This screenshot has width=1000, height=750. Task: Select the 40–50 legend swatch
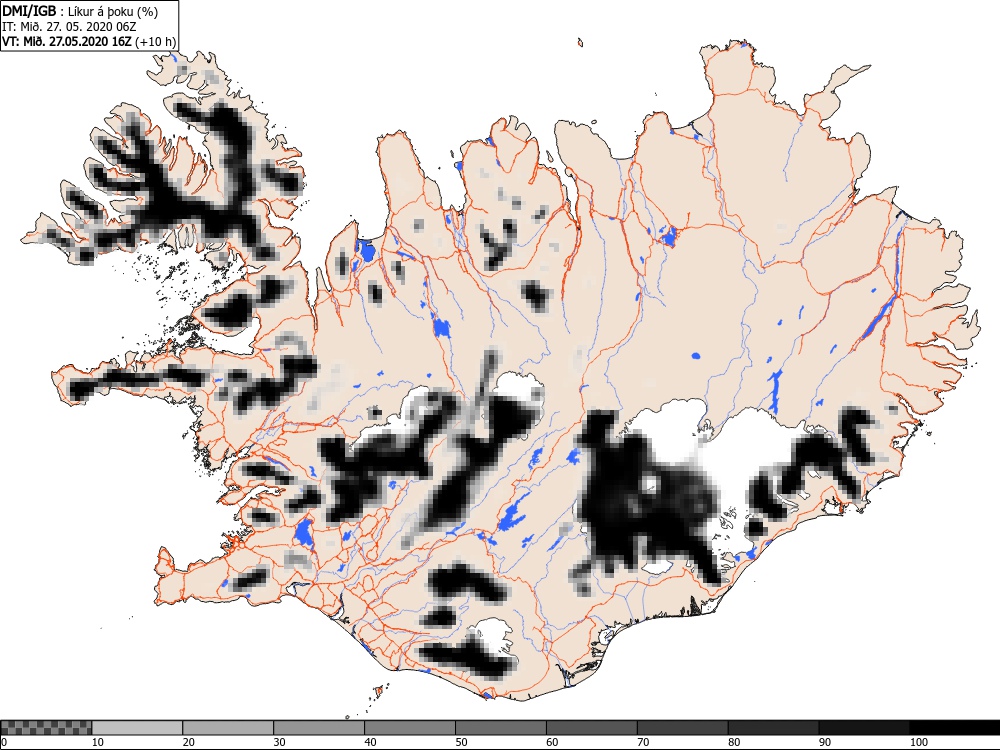[409, 728]
